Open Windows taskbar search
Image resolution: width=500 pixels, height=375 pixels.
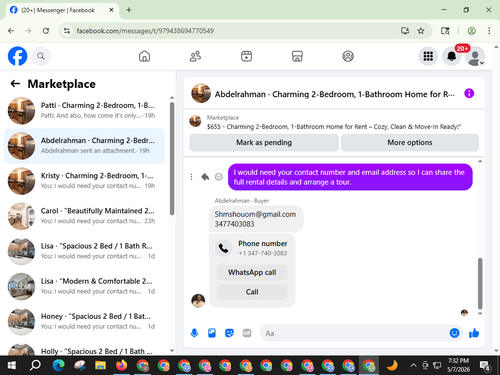coord(35,366)
